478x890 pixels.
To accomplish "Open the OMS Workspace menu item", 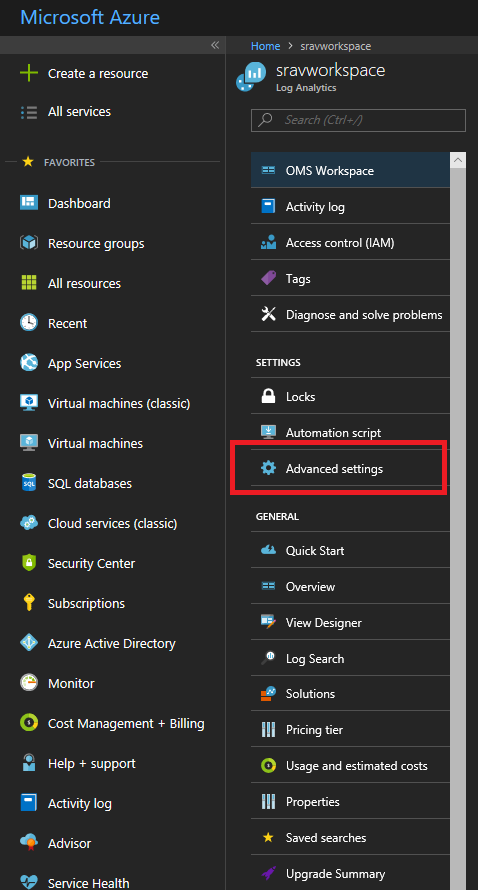I will [x=350, y=170].
